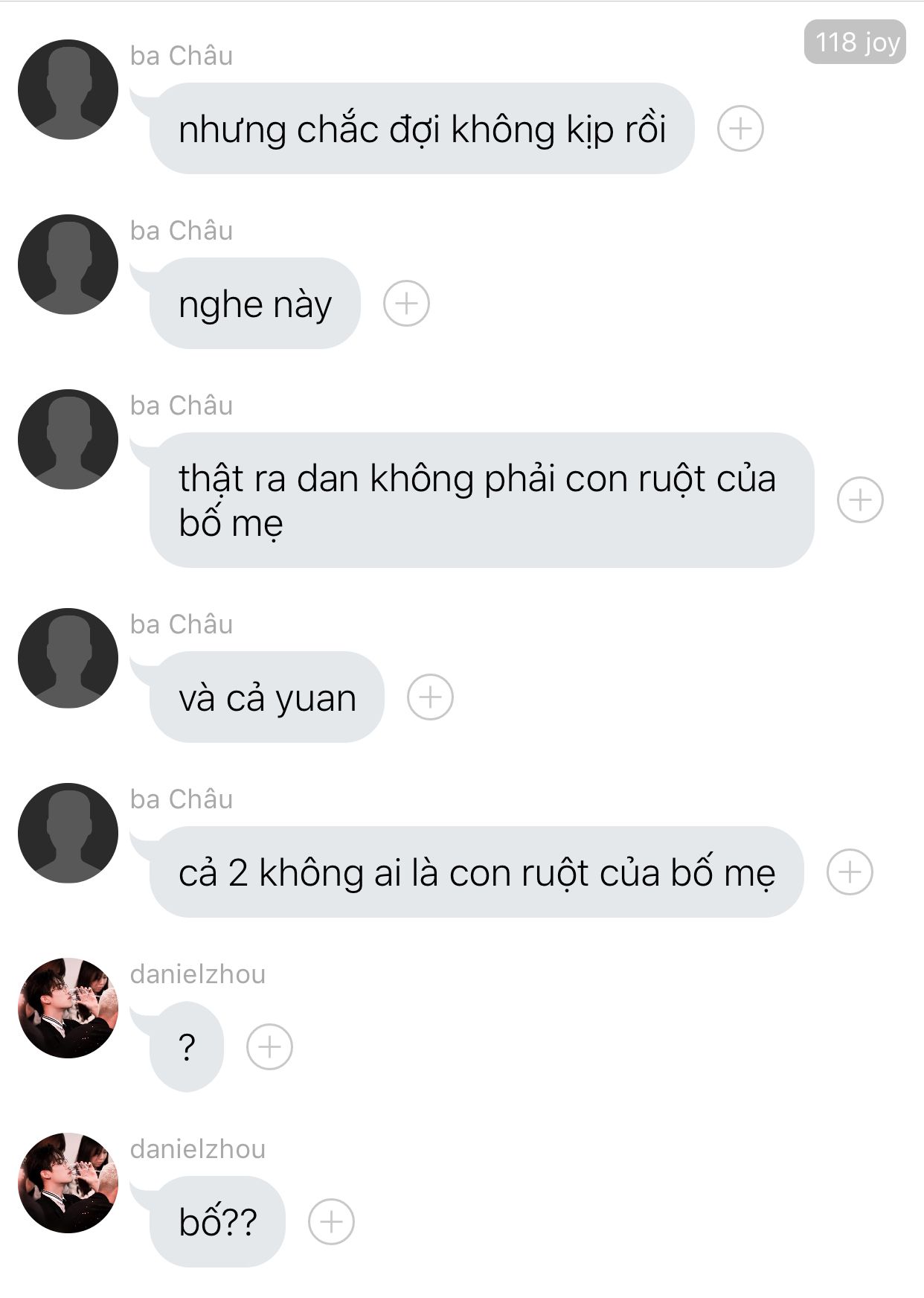Tap sender name "danielzhou" above "?" message
This screenshot has width=924, height=1298.
(x=198, y=974)
